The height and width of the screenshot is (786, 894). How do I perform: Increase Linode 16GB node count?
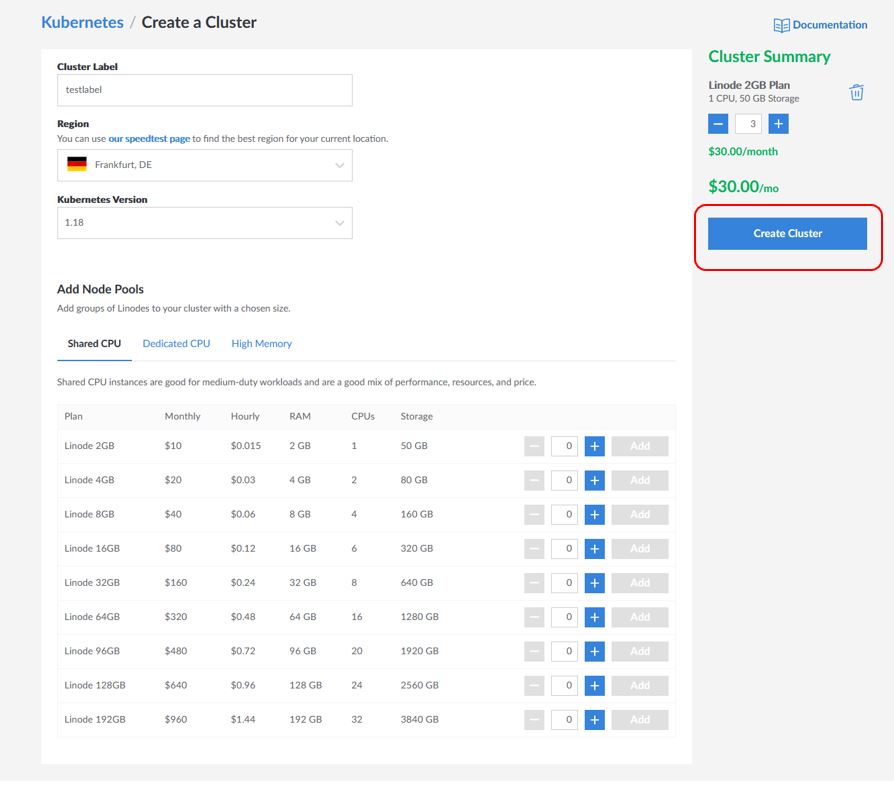point(595,549)
